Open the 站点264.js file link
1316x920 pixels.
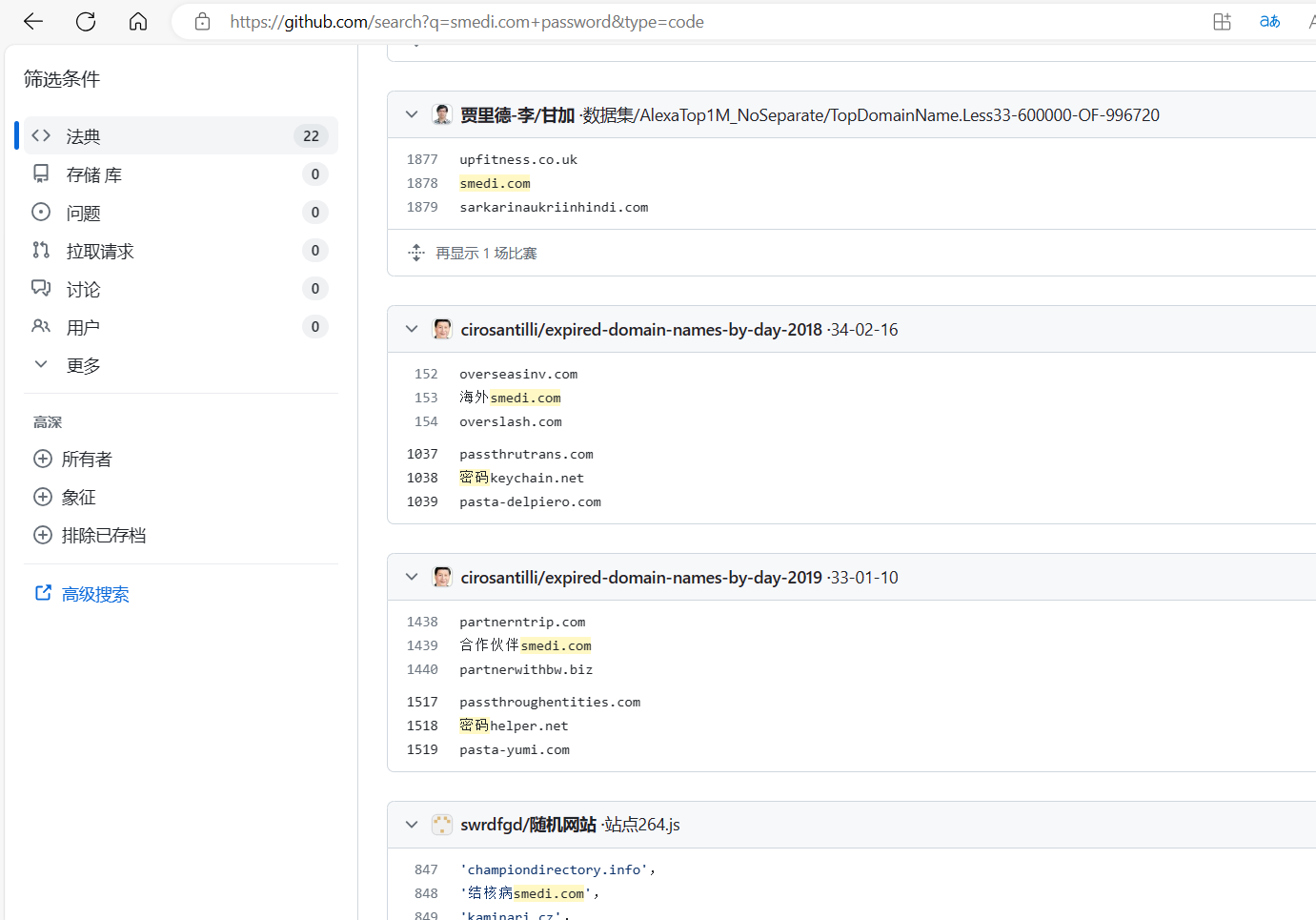(x=642, y=825)
